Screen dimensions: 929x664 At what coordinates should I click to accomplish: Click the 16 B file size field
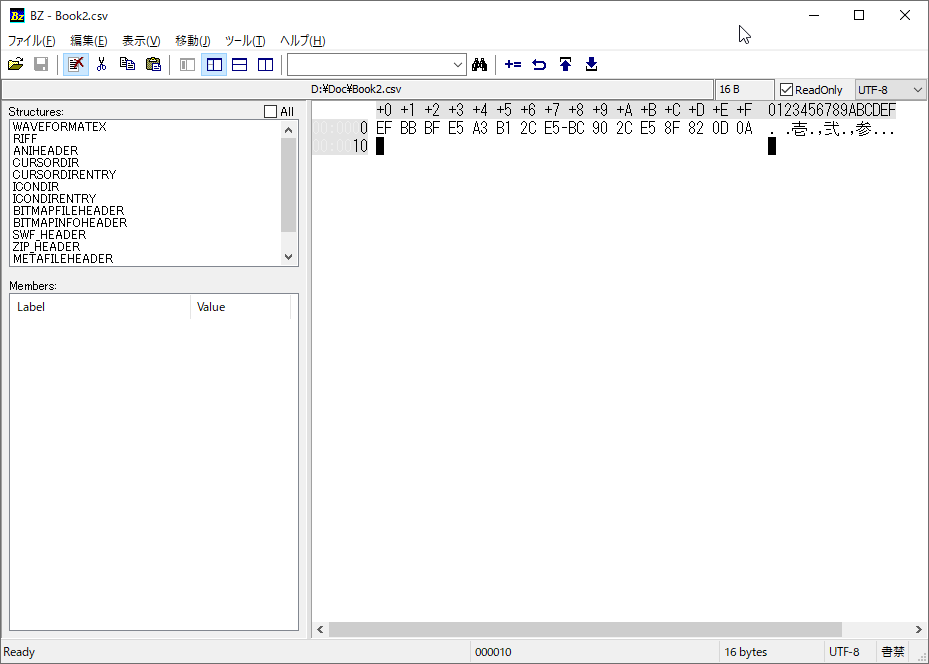pos(744,89)
